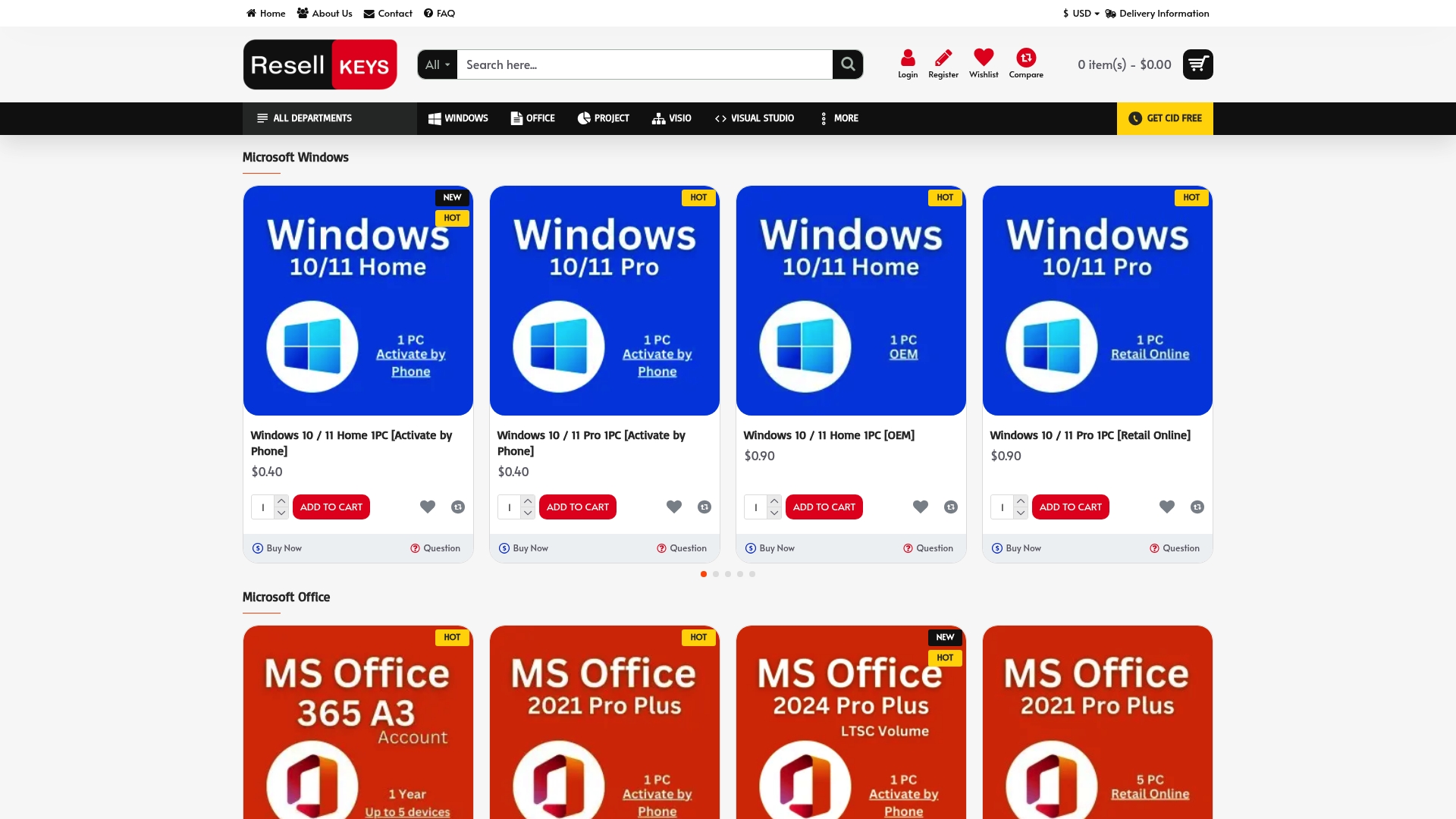Open the shopping cart icon
1456x819 pixels.
(1197, 64)
